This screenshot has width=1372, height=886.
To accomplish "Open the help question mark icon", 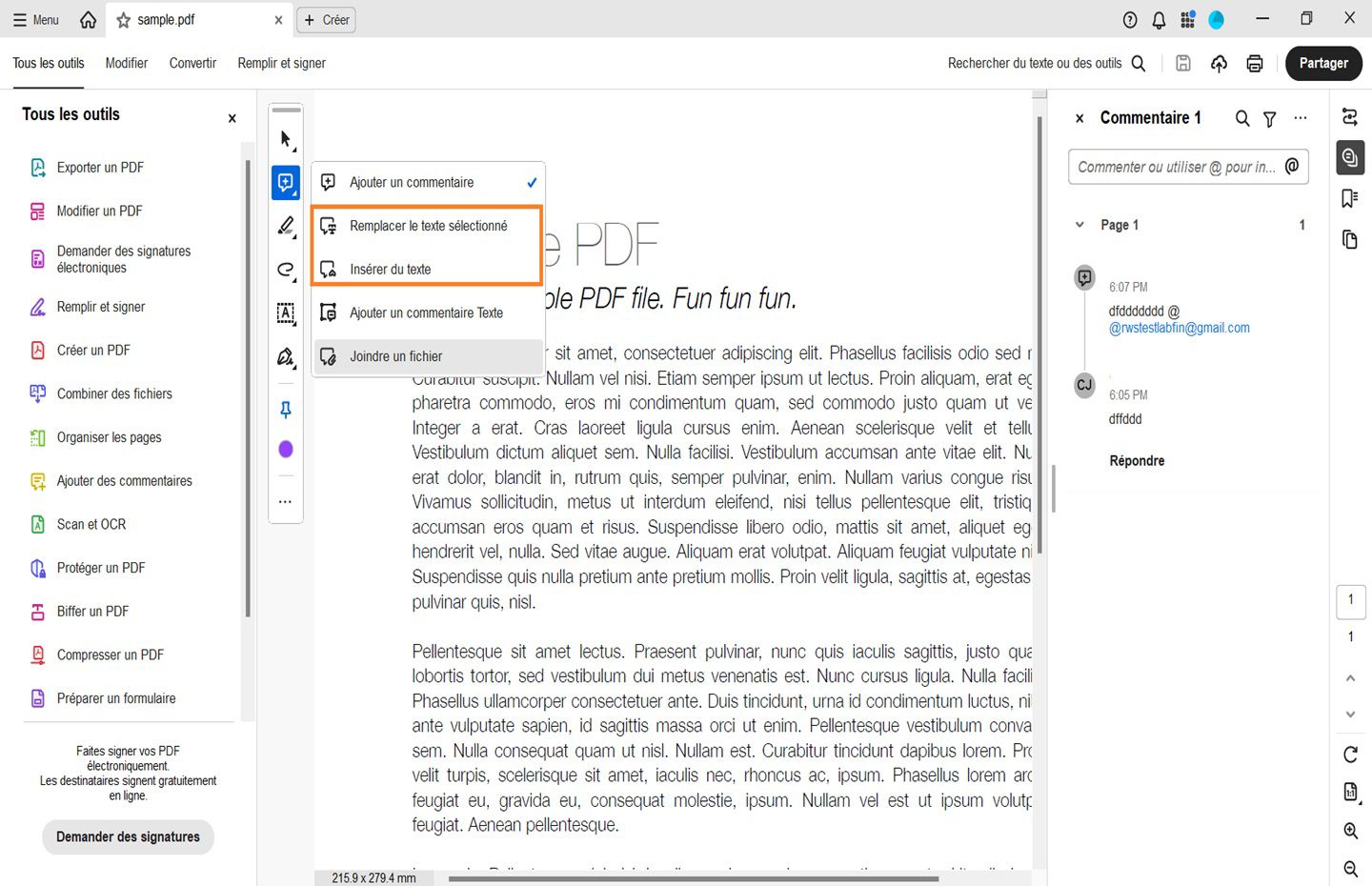I will tap(1130, 20).
